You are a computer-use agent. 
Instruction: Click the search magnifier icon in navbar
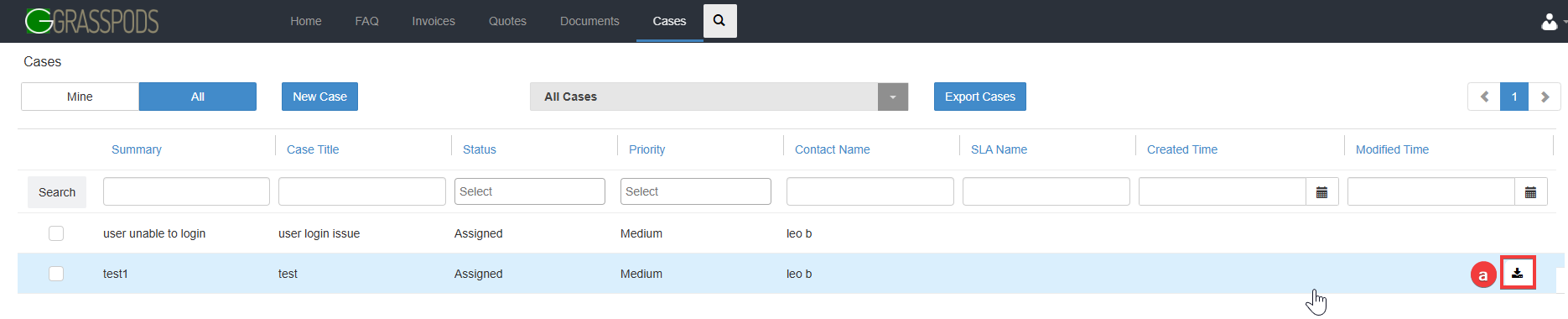point(719,21)
